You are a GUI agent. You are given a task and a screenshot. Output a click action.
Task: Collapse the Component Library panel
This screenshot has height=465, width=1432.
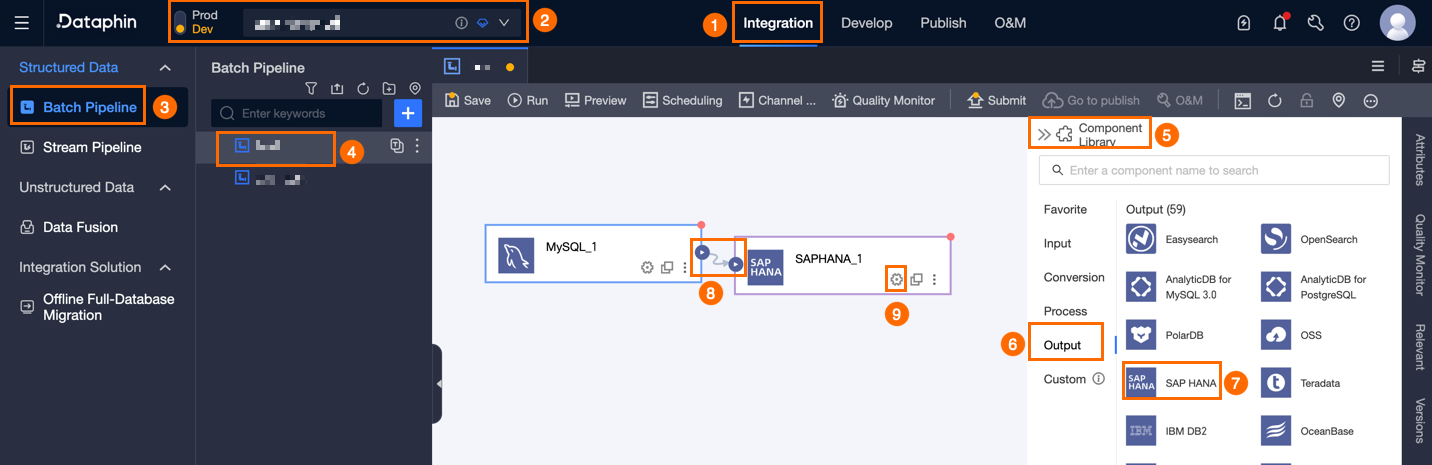[1044, 134]
